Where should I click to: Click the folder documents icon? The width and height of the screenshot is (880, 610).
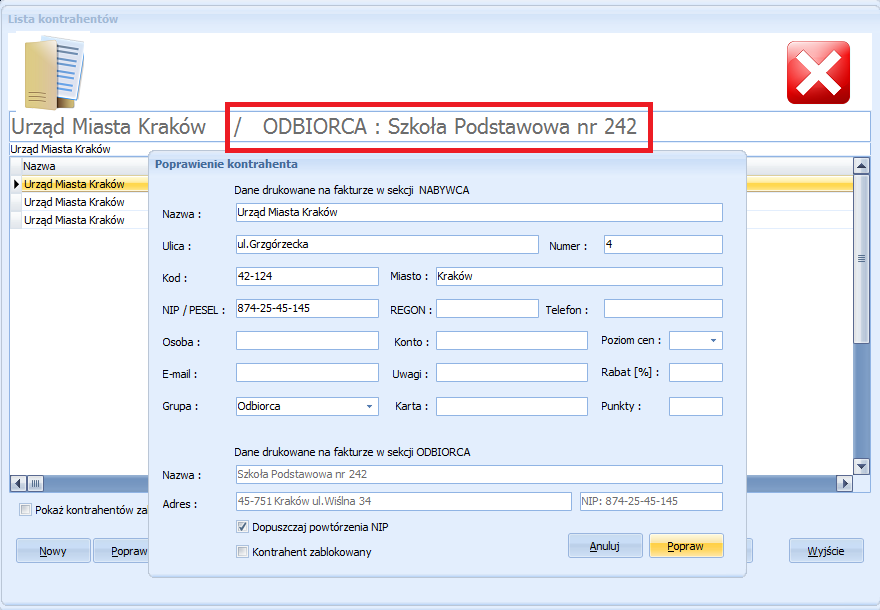54,72
